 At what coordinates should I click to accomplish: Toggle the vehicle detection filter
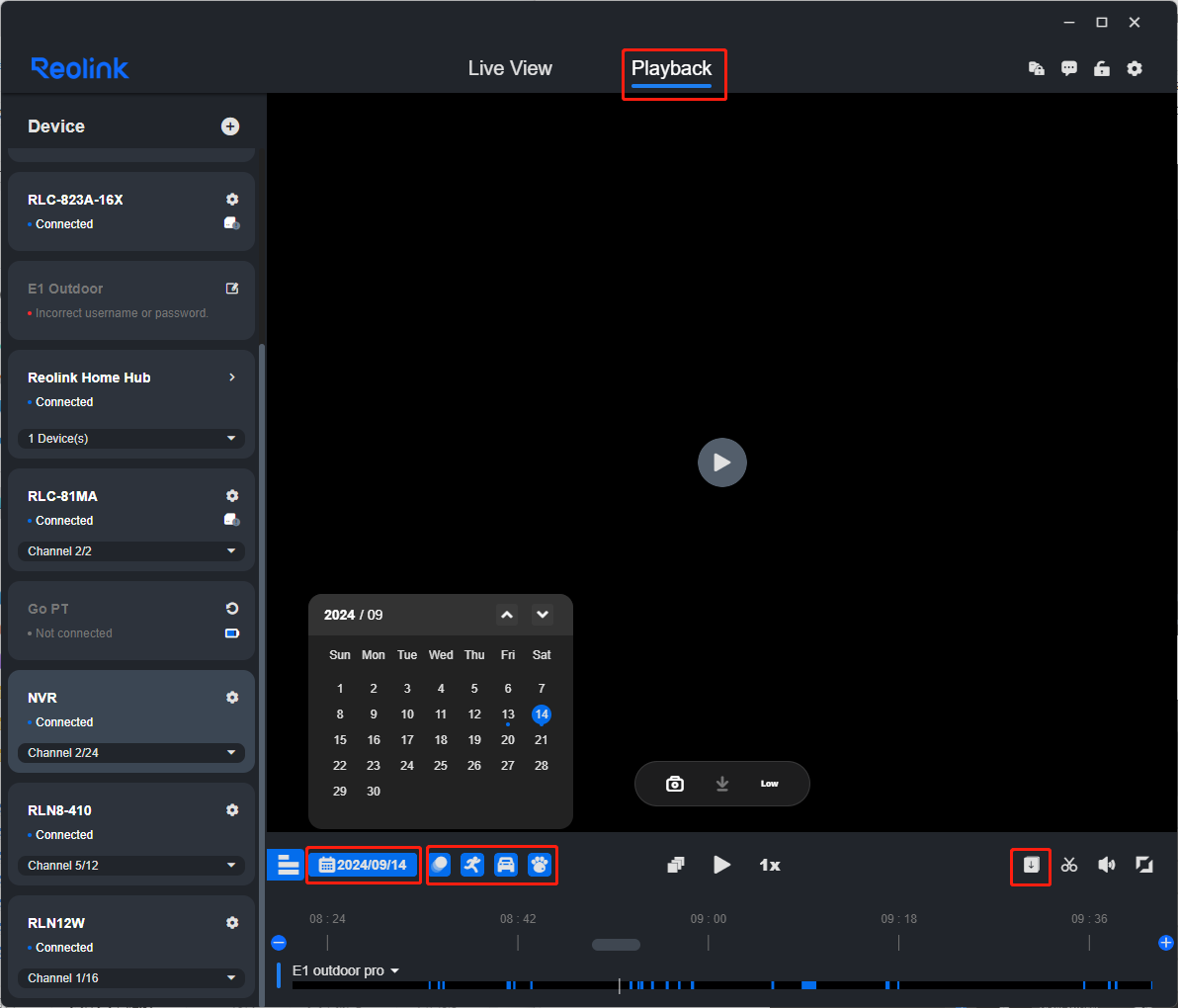(x=506, y=865)
